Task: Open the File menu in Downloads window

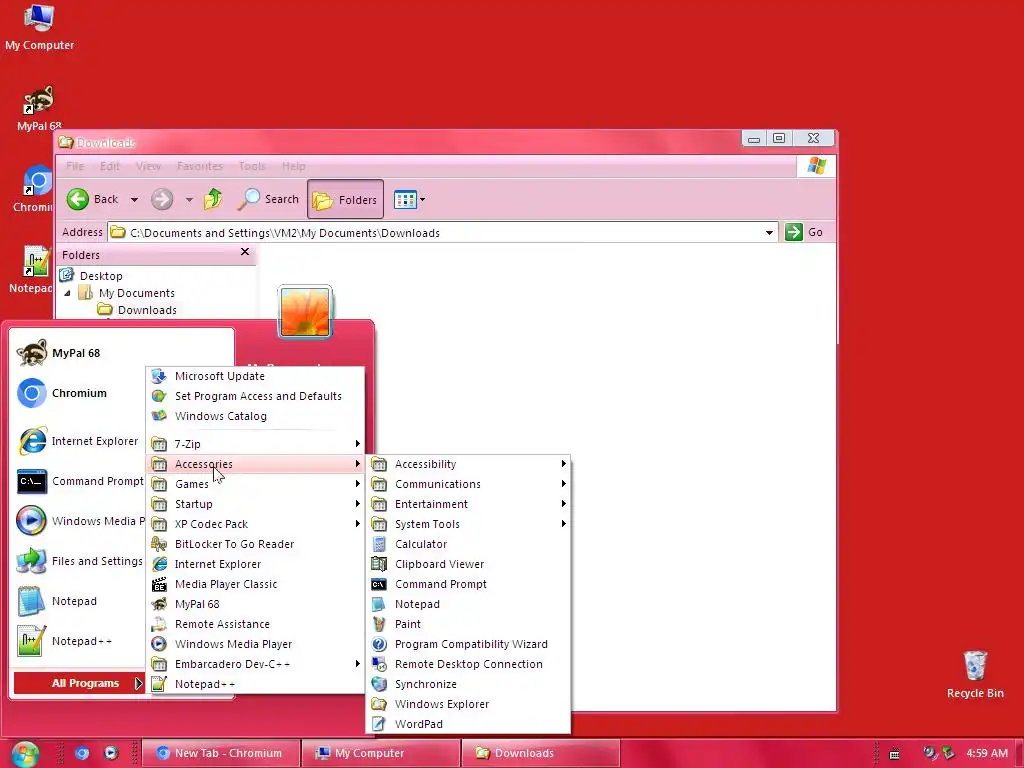Action: [75, 166]
